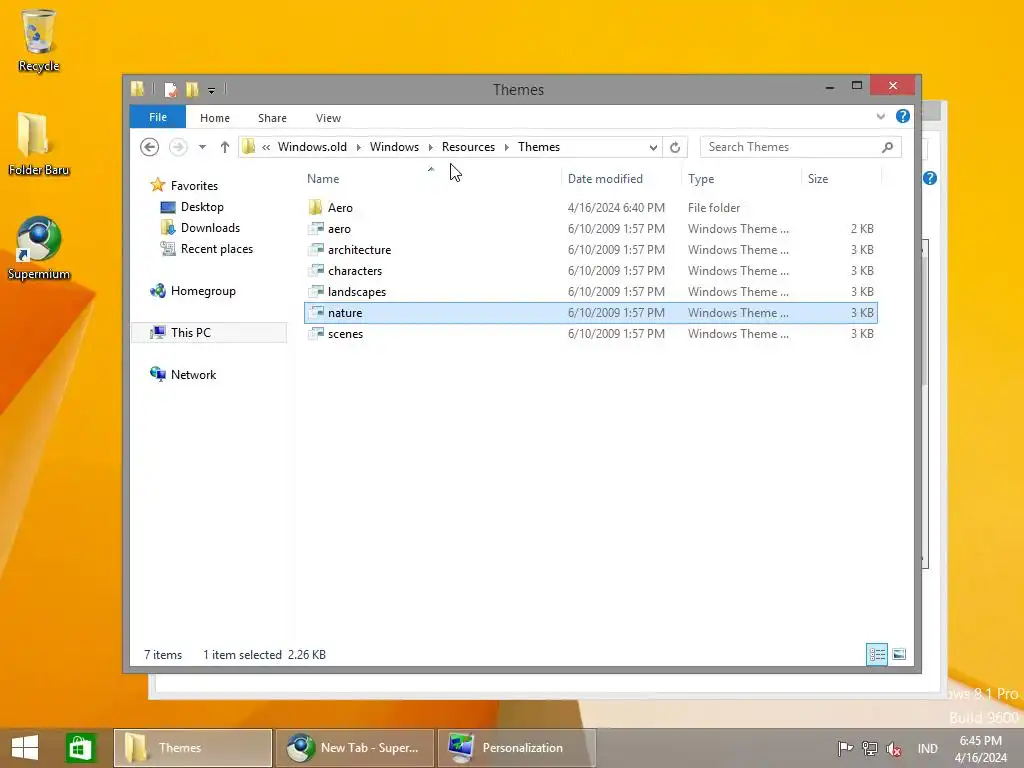Image resolution: width=1024 pixels, height=768 pixels.
Task: Switch to the View ribbon tab
Action: [x=328, y=118]
